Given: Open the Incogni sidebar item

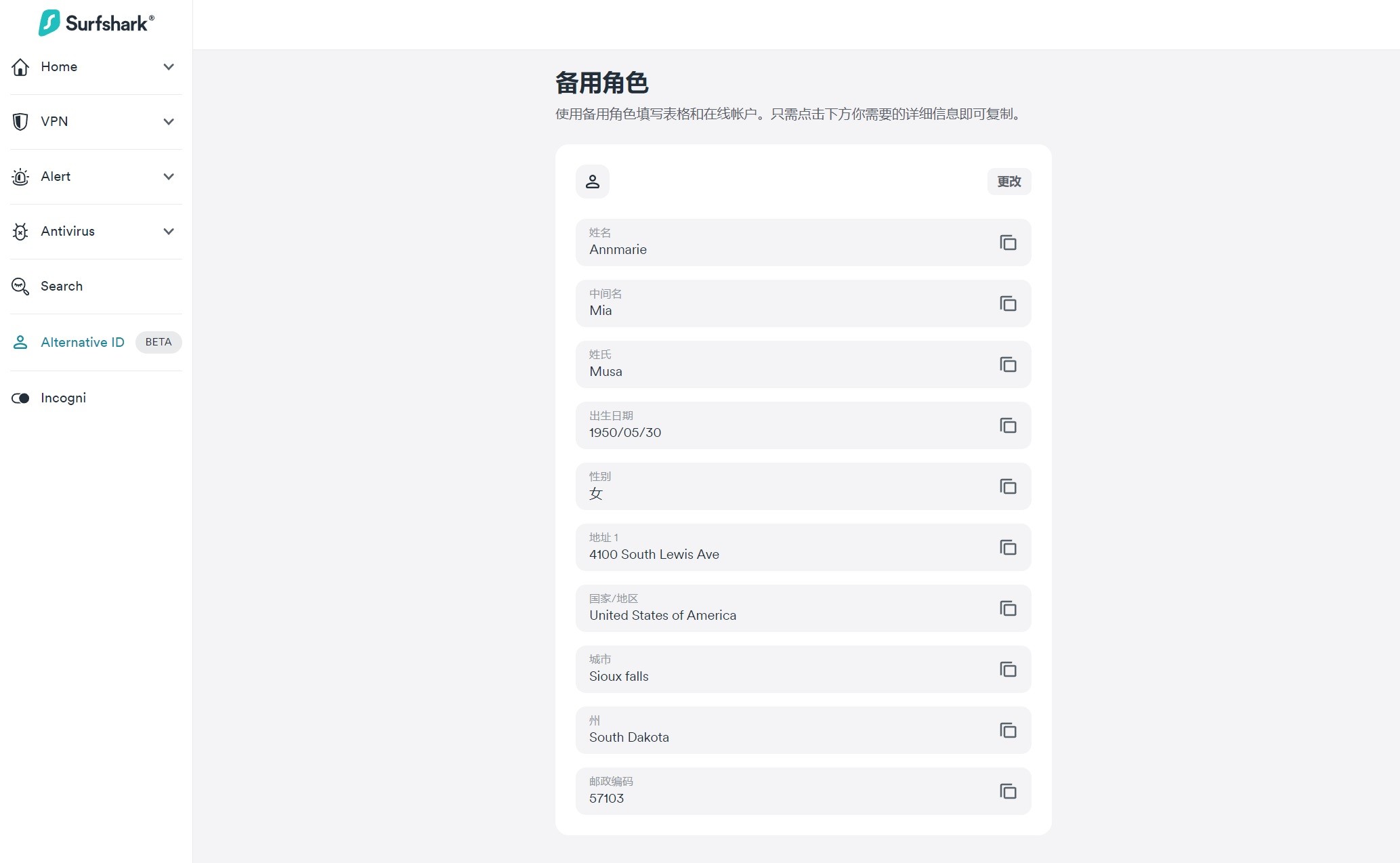Looking at the screenshot, I should (63, 398).
